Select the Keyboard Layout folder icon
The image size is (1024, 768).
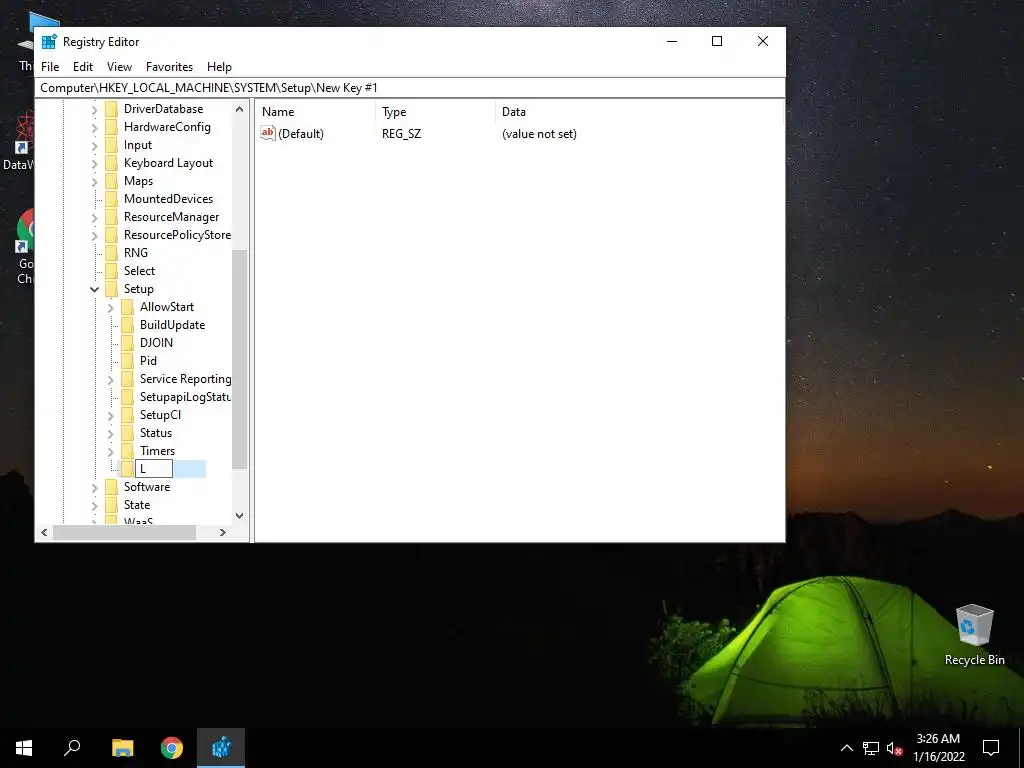click(x=112, y=163)
